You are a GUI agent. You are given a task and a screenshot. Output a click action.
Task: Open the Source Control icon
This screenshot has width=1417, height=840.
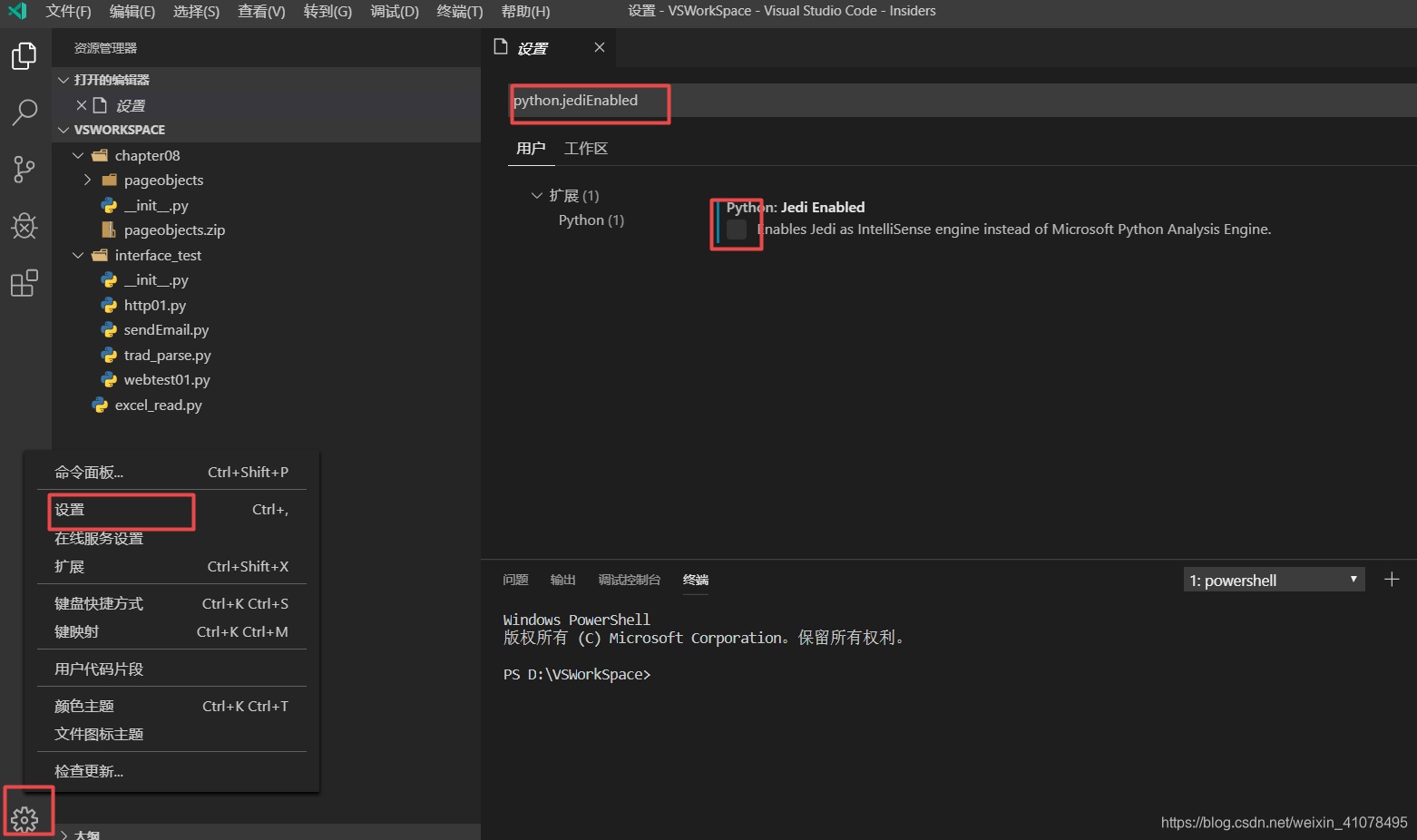coord(24,170)
